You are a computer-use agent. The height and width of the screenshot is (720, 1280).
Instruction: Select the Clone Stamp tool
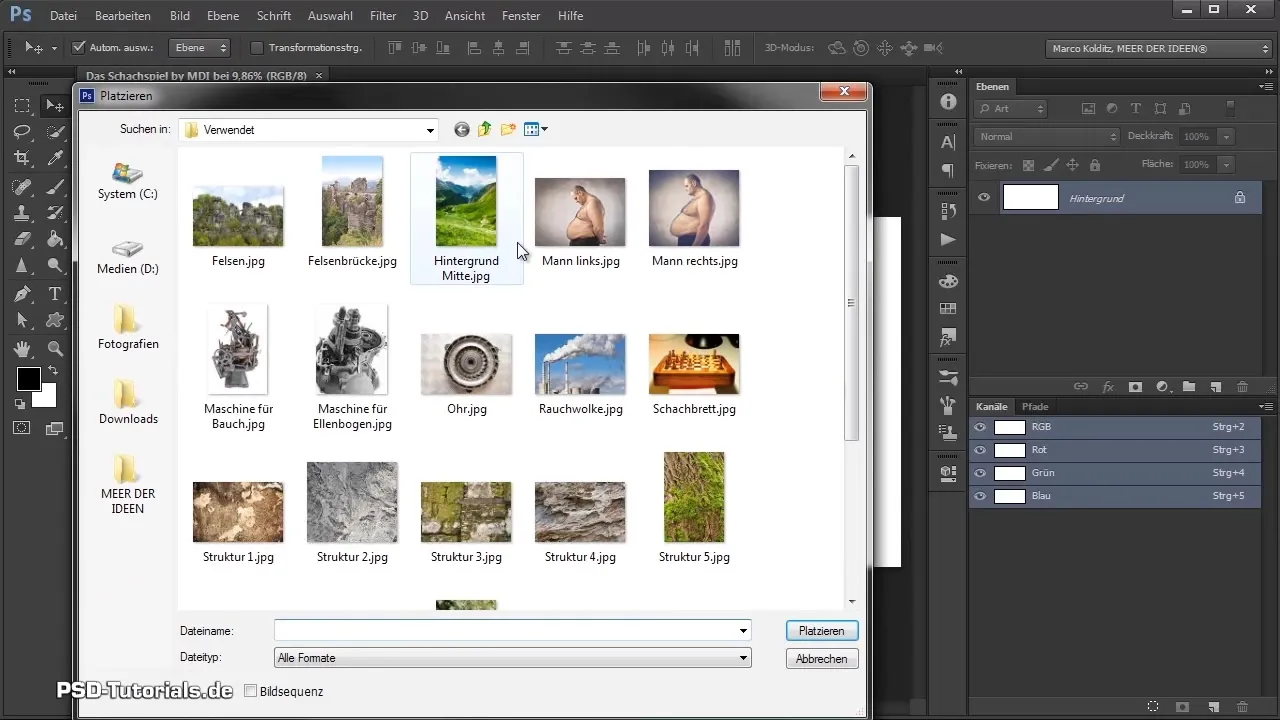pos(21,213)
